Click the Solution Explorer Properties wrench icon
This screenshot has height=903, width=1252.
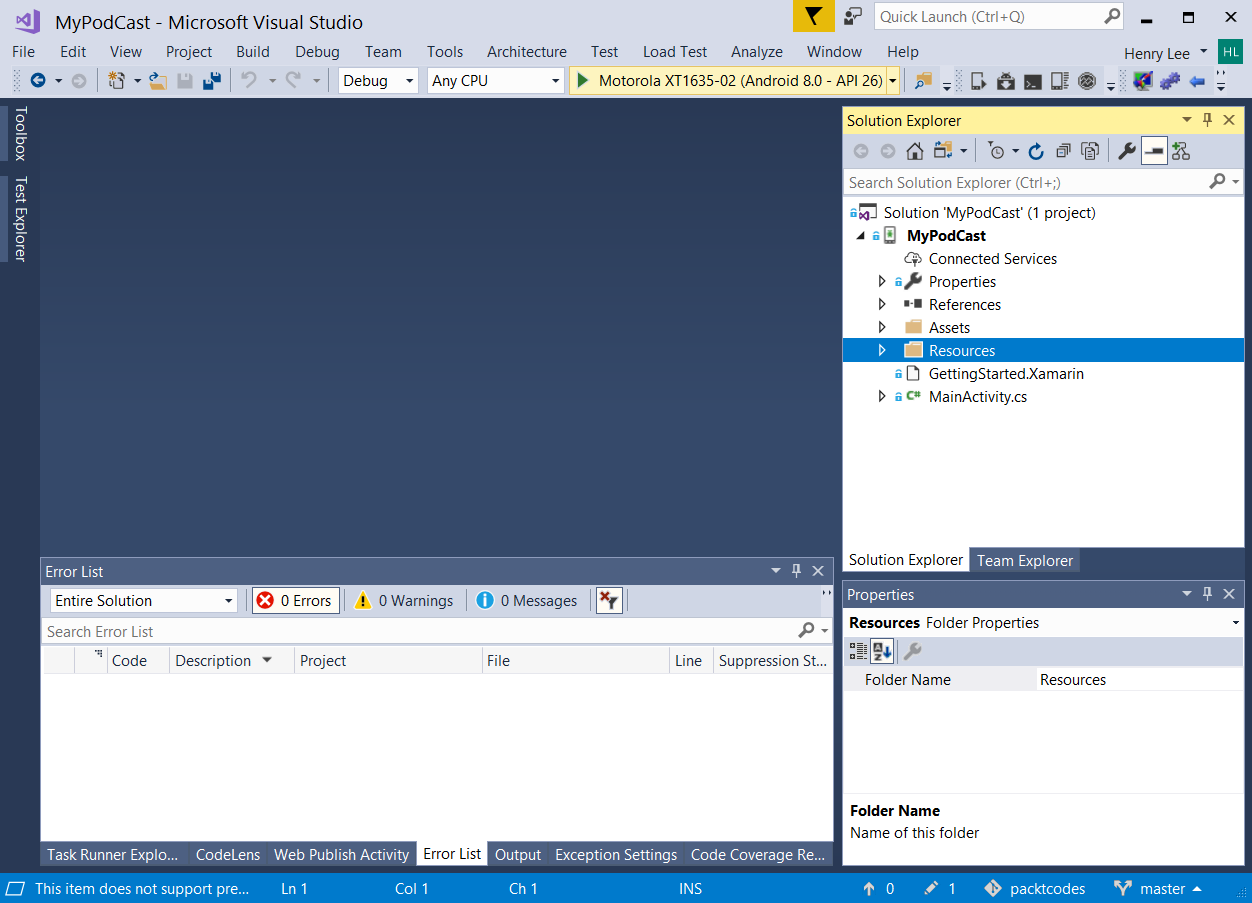1127,151
